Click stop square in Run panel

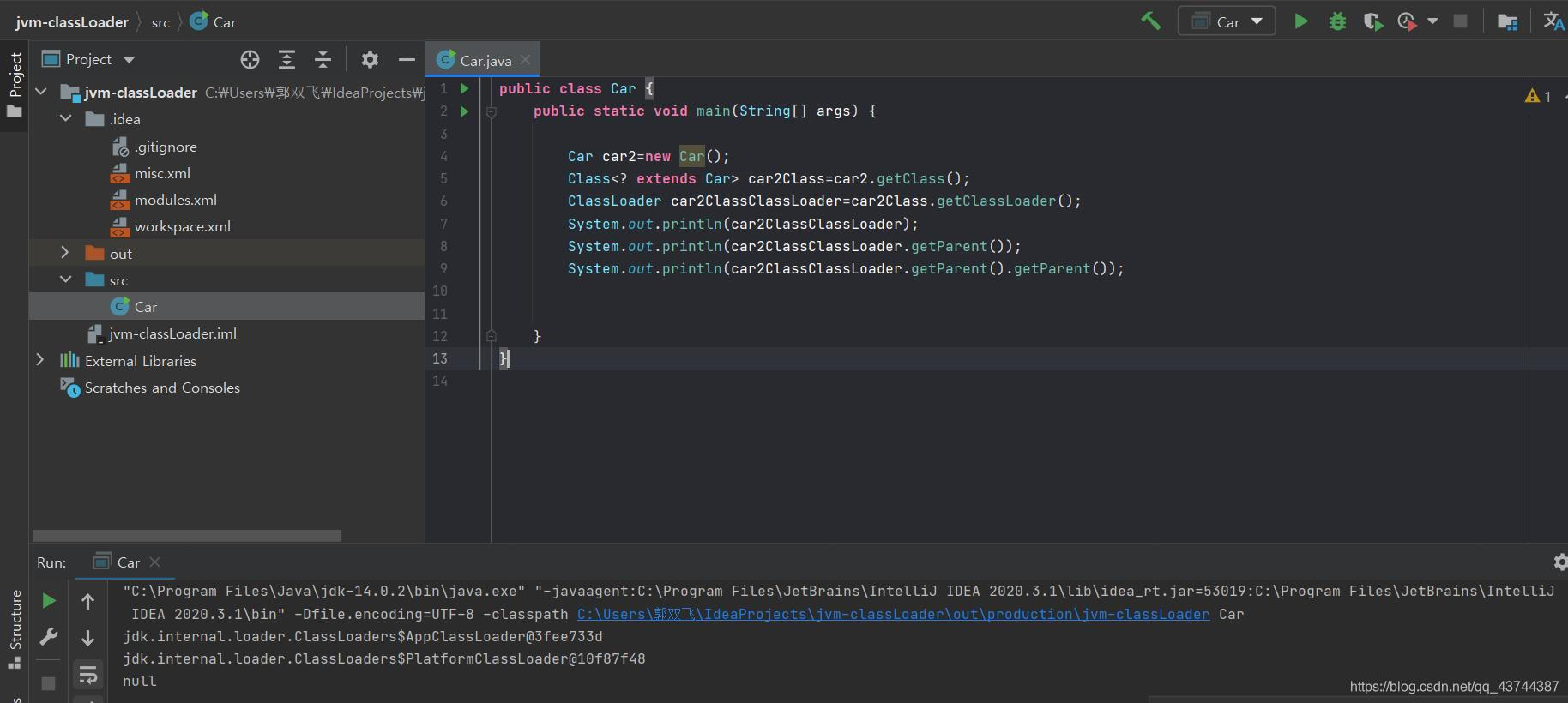tap(49, 683)
